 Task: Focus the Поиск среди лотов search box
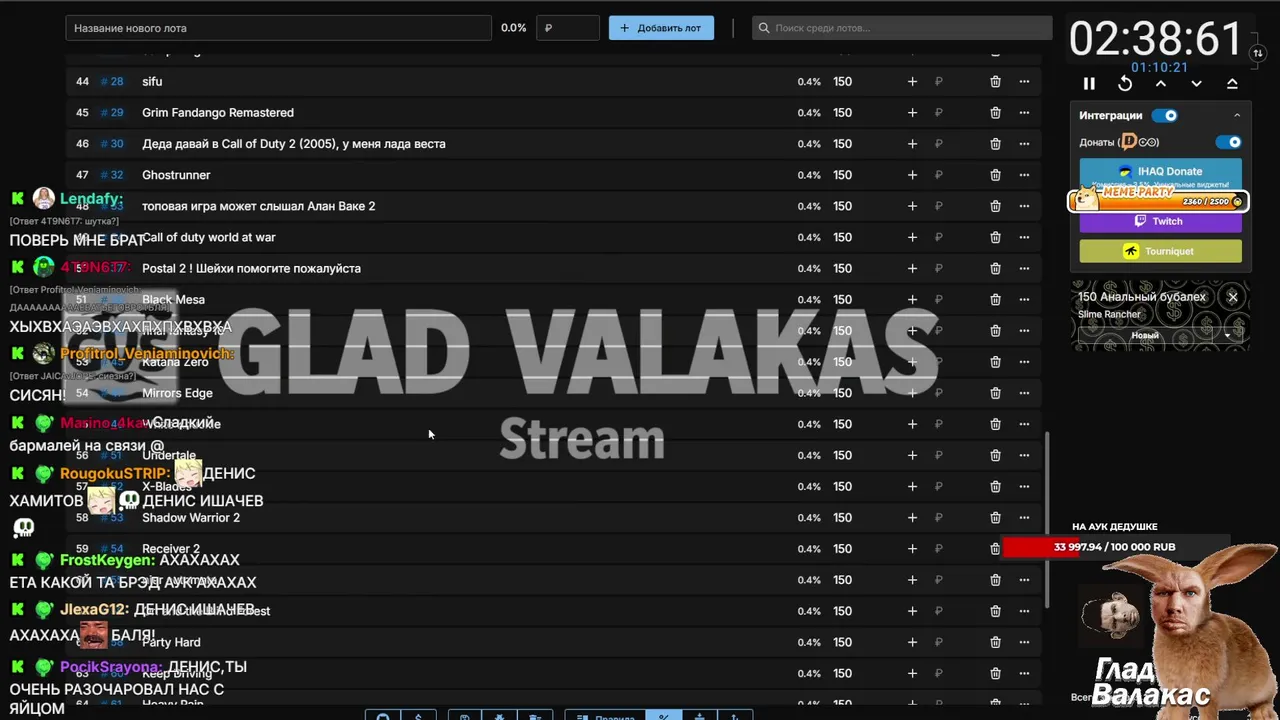(902, 28)
